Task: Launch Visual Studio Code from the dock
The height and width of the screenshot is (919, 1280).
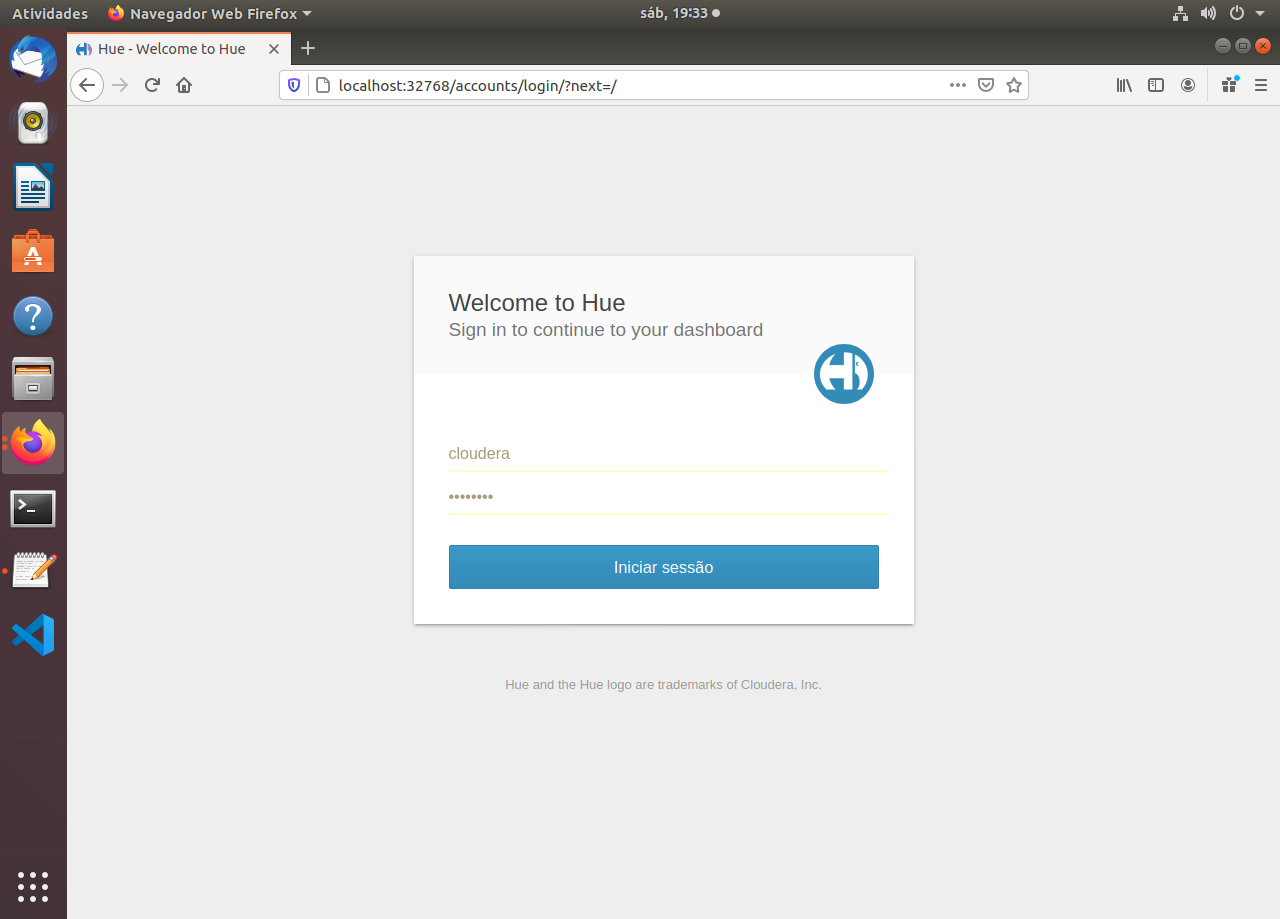Action: (x=33, y=635)
